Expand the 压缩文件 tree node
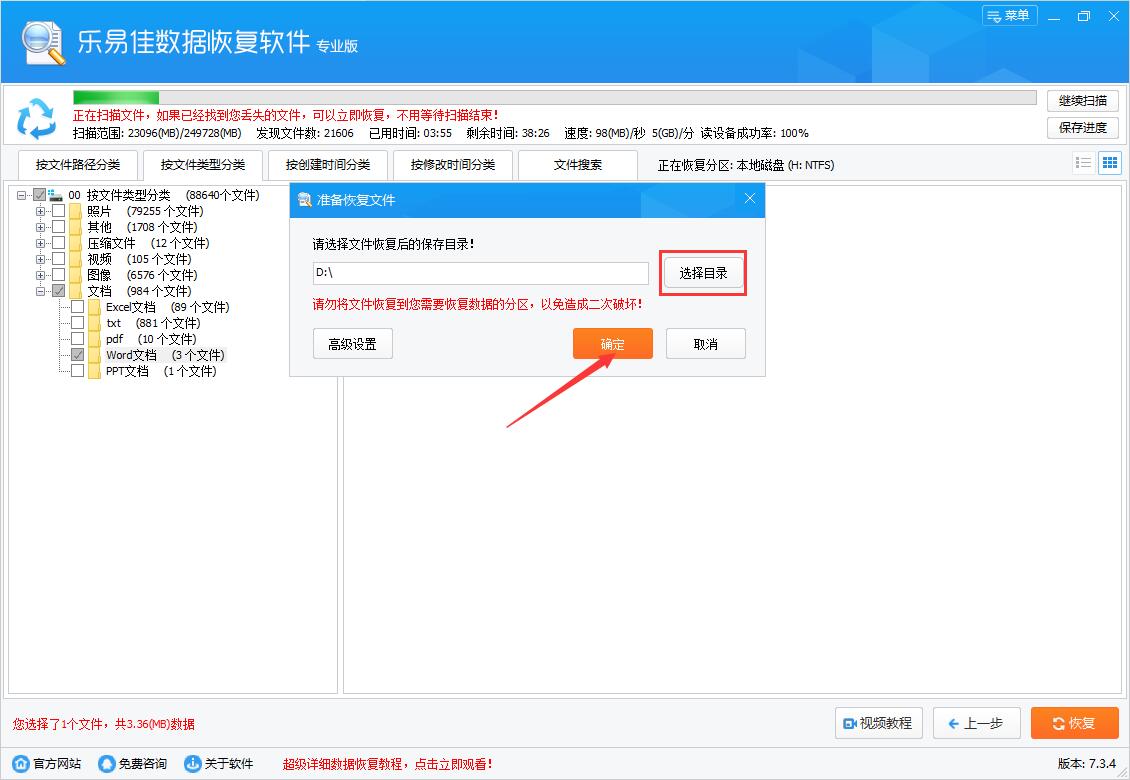Viewport: 1130px width, 780px height. click(x=41, y=243)
